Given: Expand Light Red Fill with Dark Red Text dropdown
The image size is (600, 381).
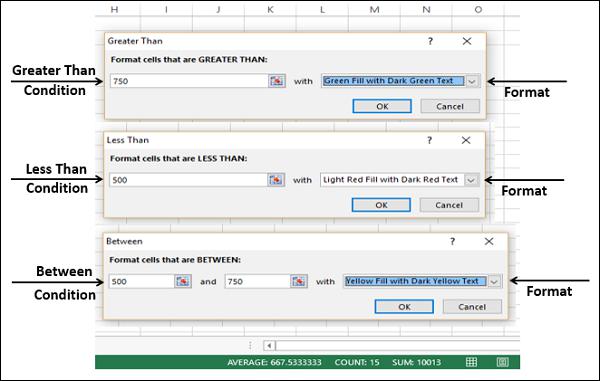Looking at the screenshot, I should (x=471, y=180).
